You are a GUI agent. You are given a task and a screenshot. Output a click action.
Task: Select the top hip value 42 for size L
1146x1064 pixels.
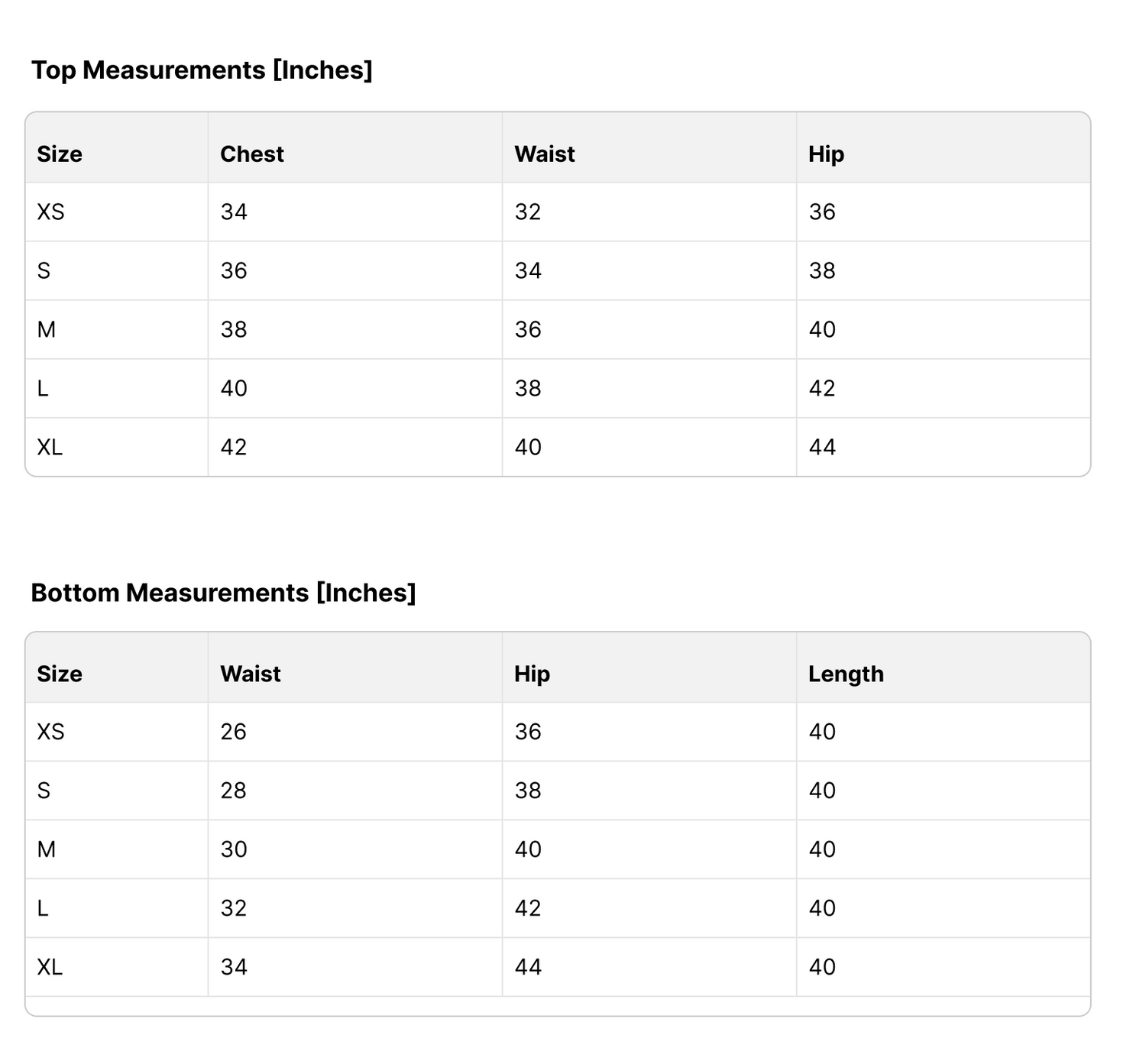(822, 389)
